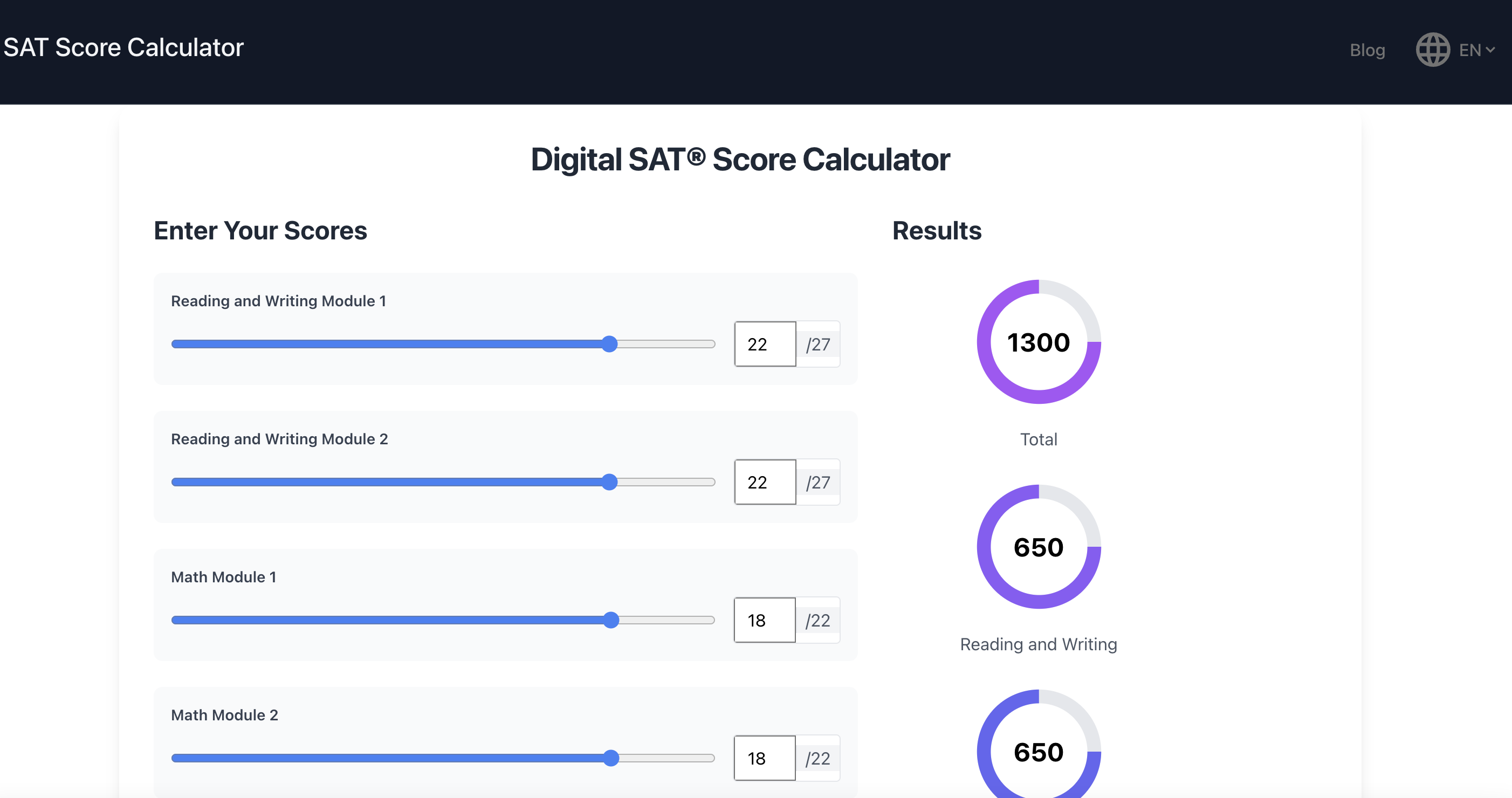
Task: Click the Total label under the score ring
Action: point(1037,439)
